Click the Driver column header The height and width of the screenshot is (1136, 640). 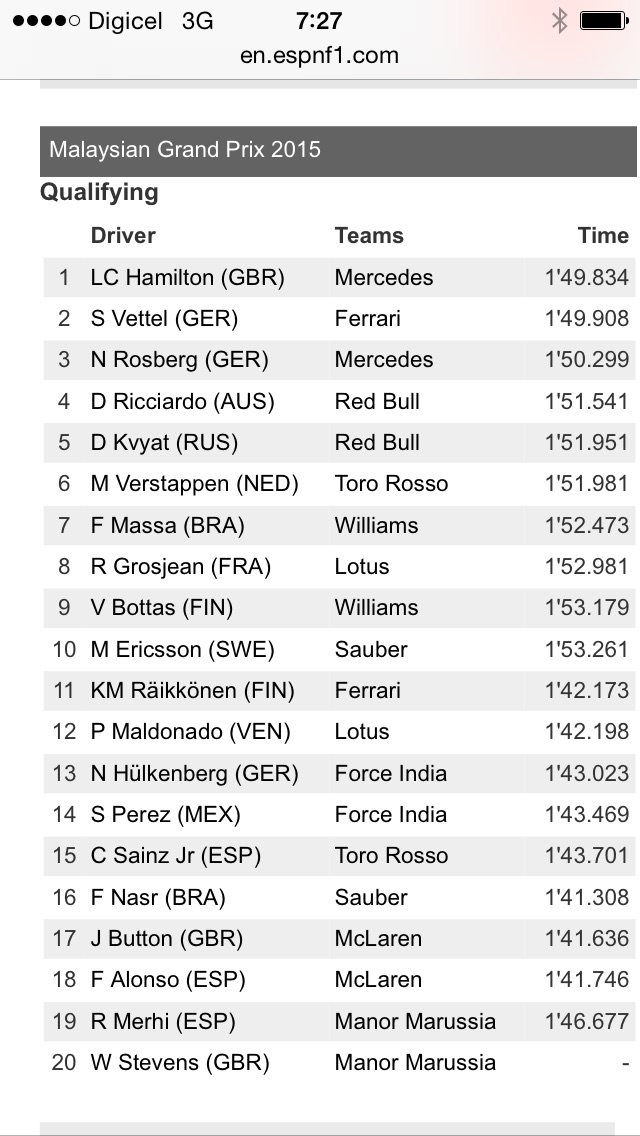pyautogui.click(x=123, y=236)
